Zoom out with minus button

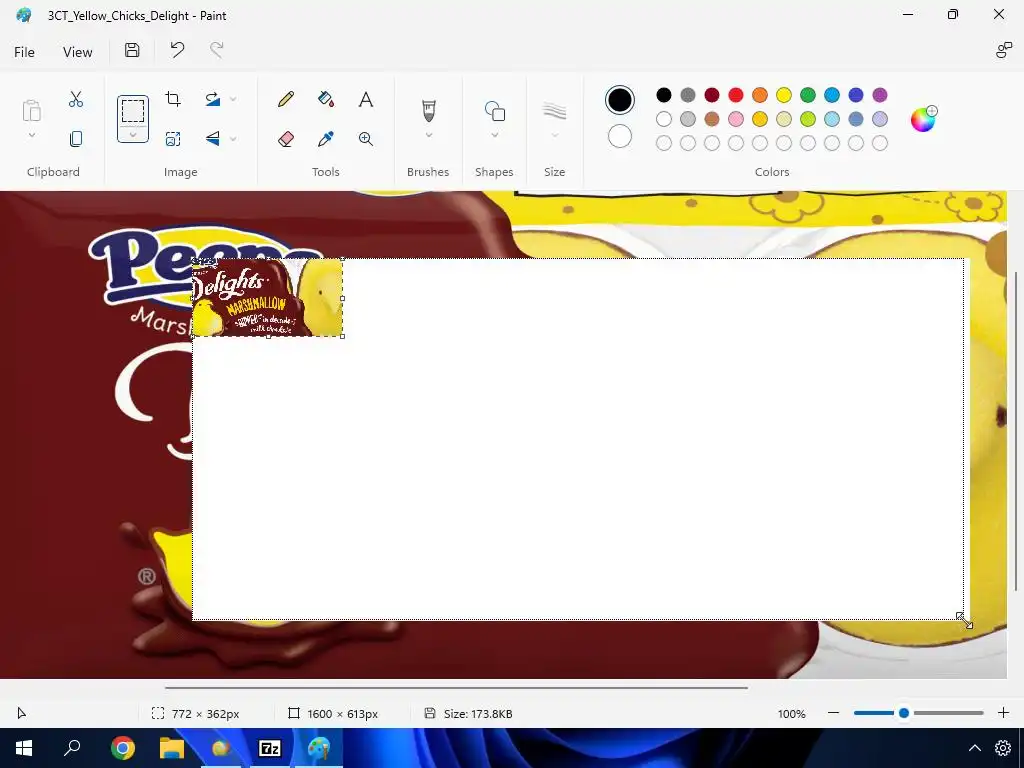tap(833, 712)
